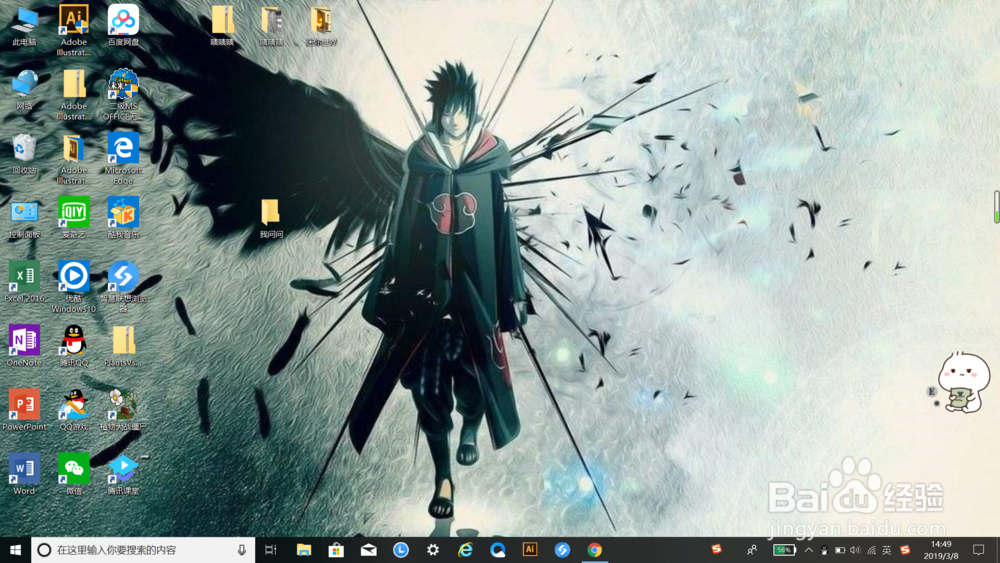
Task: Open Microsoft Store from the taskbar
Action: [x=336, y=550]
